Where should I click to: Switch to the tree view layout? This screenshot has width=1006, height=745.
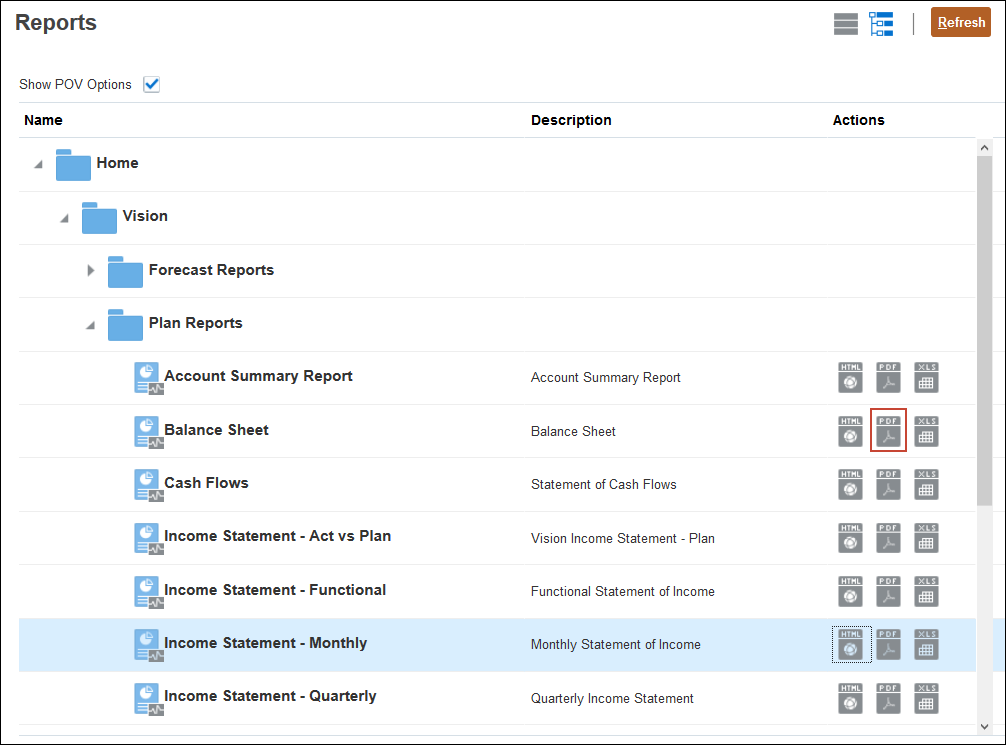(x=881, y=23)
